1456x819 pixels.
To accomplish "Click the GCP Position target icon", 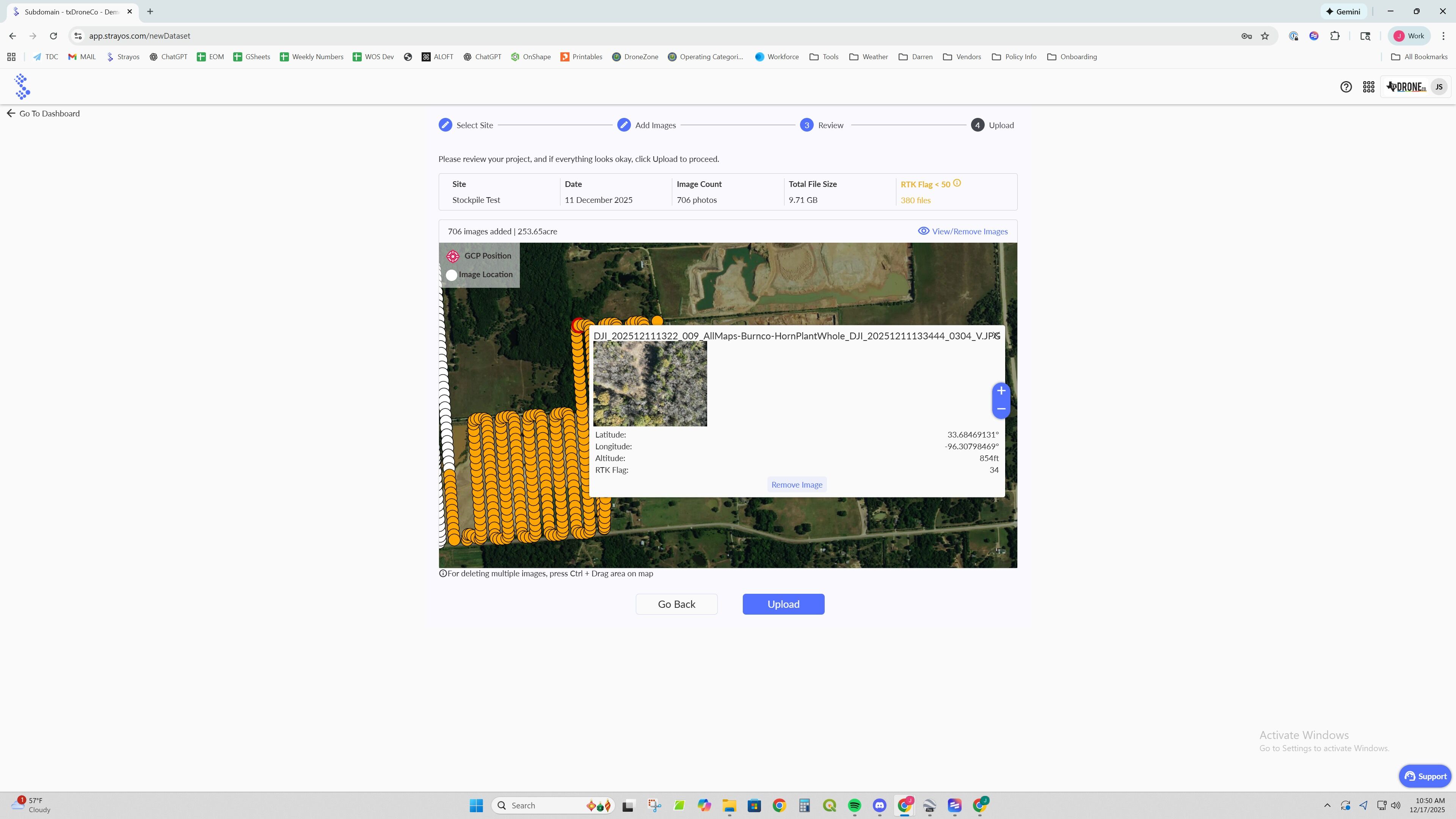I will [x=453, y=256].
